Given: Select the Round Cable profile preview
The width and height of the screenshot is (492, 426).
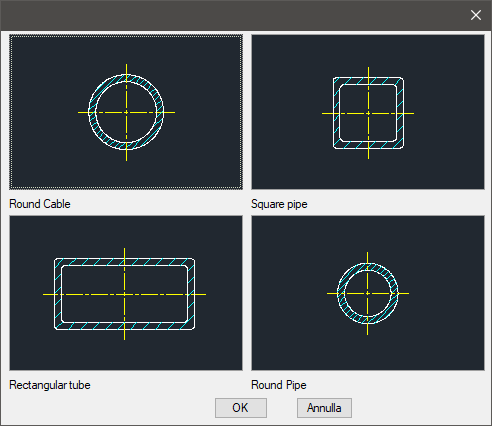Looking at the screenshot, I should [126, 112].
